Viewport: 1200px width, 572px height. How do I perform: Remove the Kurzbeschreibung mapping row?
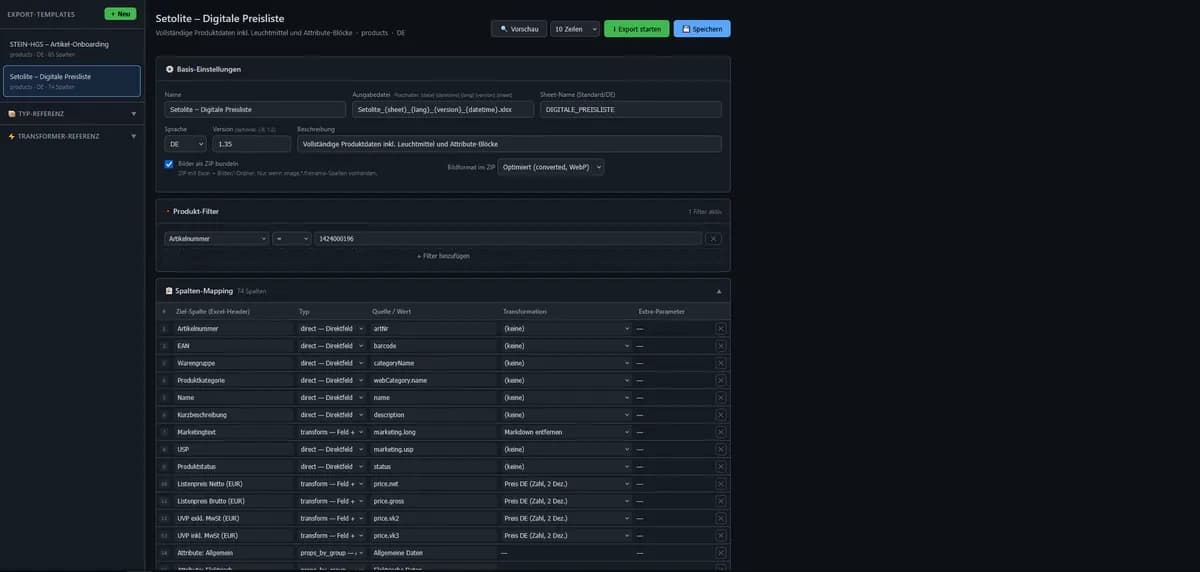tap(721, 414)
